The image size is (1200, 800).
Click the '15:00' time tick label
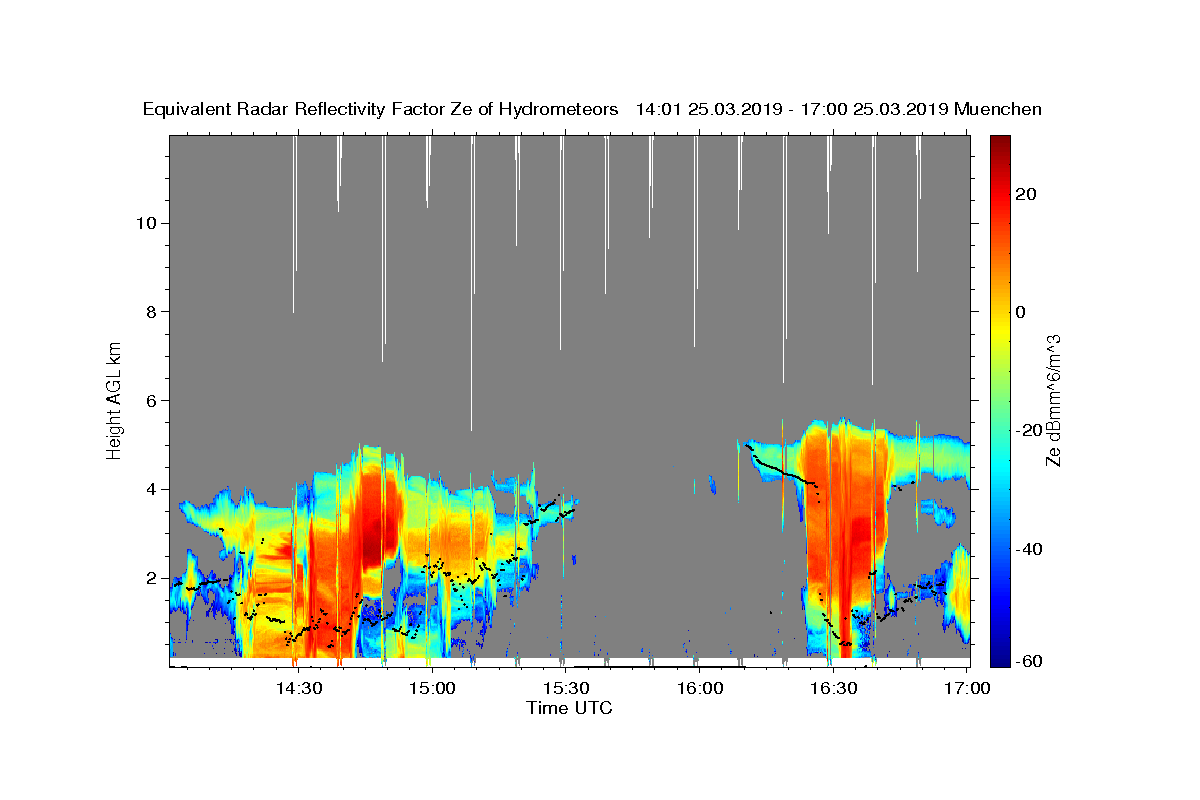[x=431, y=688]
